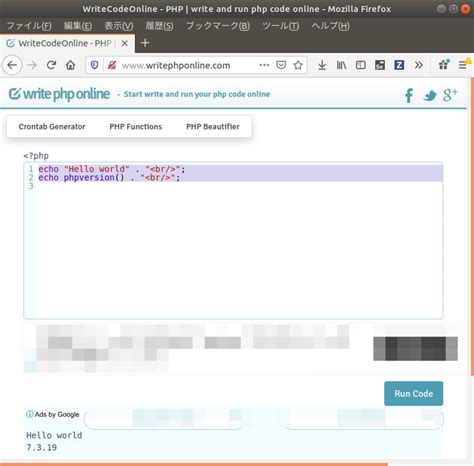474x466 pixels.
Task: Open page actions three-dot menu
Action: (264, 65)
